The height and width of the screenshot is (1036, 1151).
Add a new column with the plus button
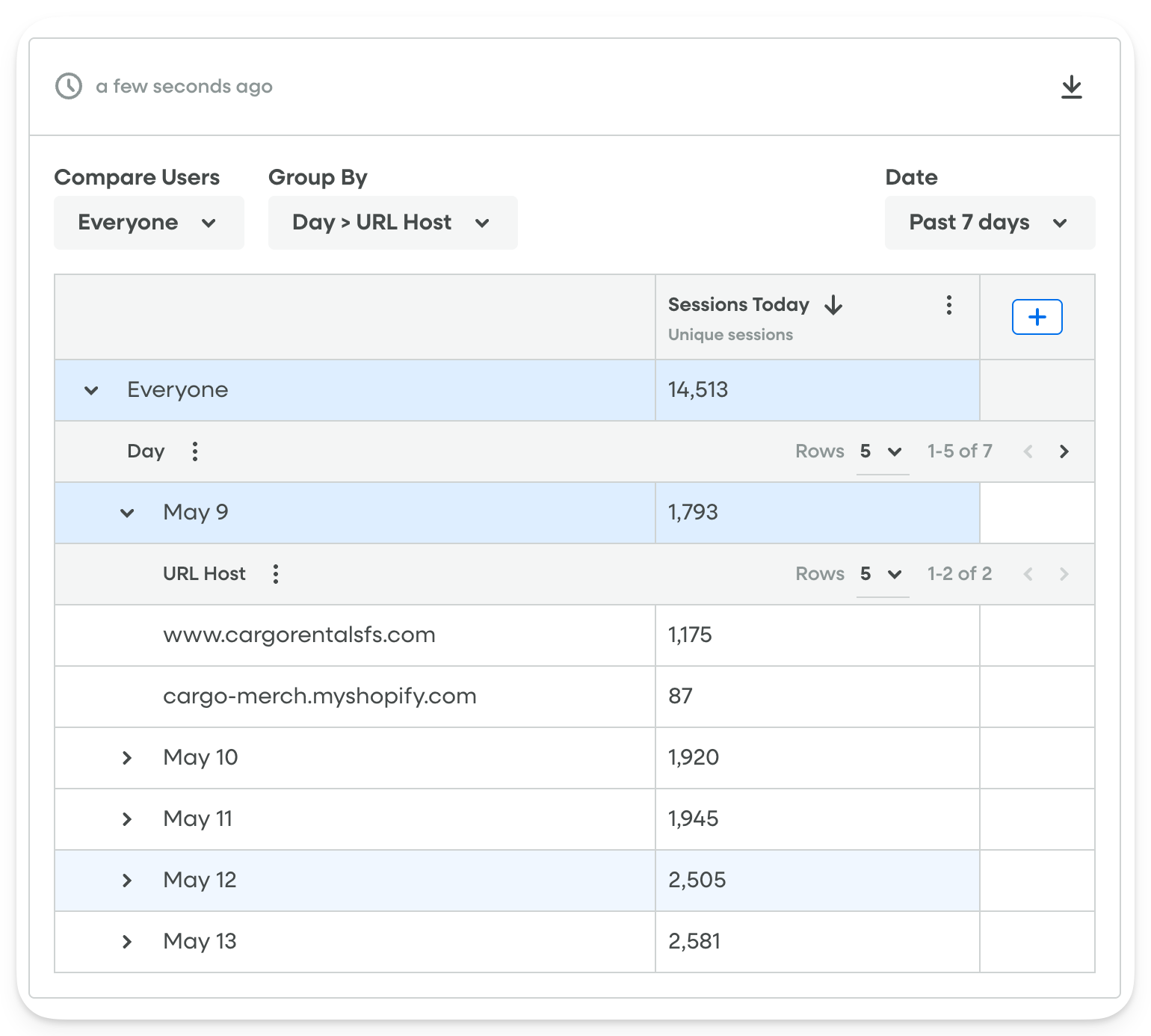pos(1037,317)
